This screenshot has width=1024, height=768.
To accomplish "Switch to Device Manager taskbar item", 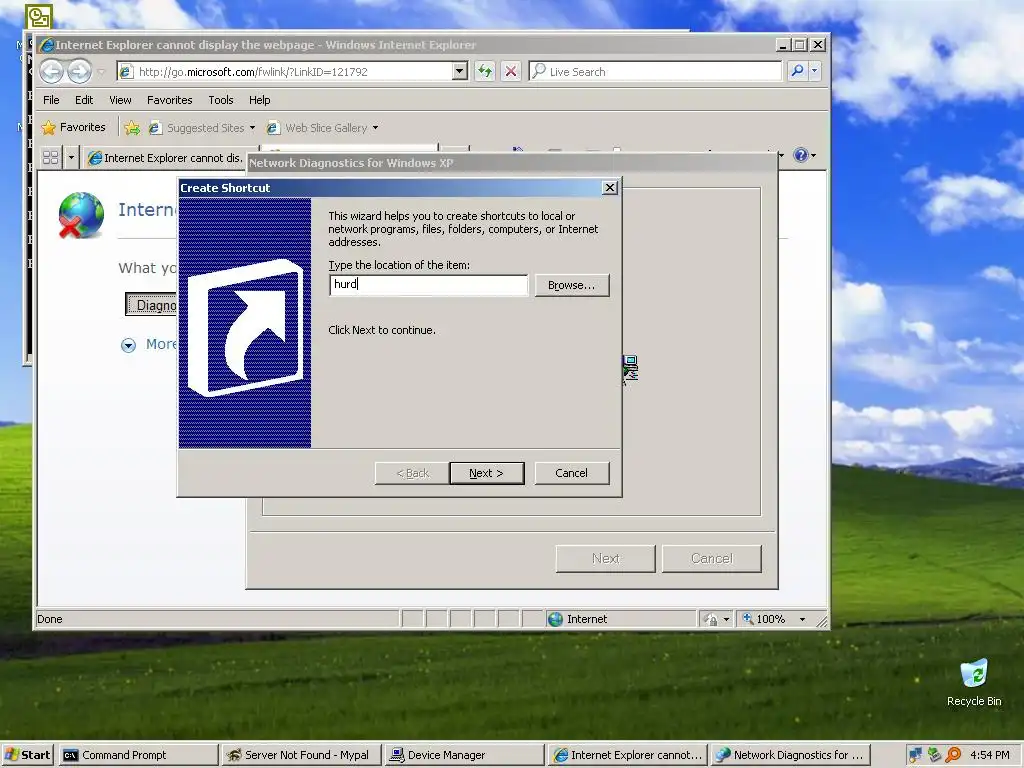I will coord(463,755).
